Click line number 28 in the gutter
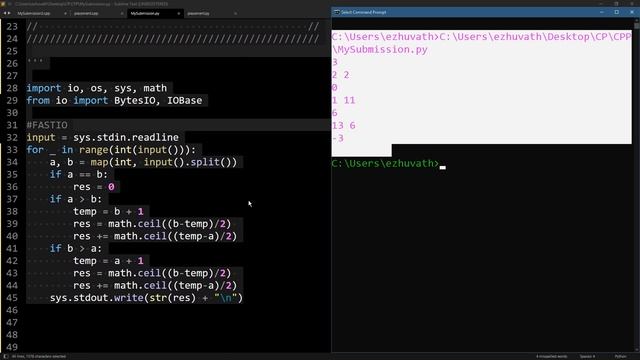Image resolution: width=640 pixels, height=360 pixels. point(12,88)
